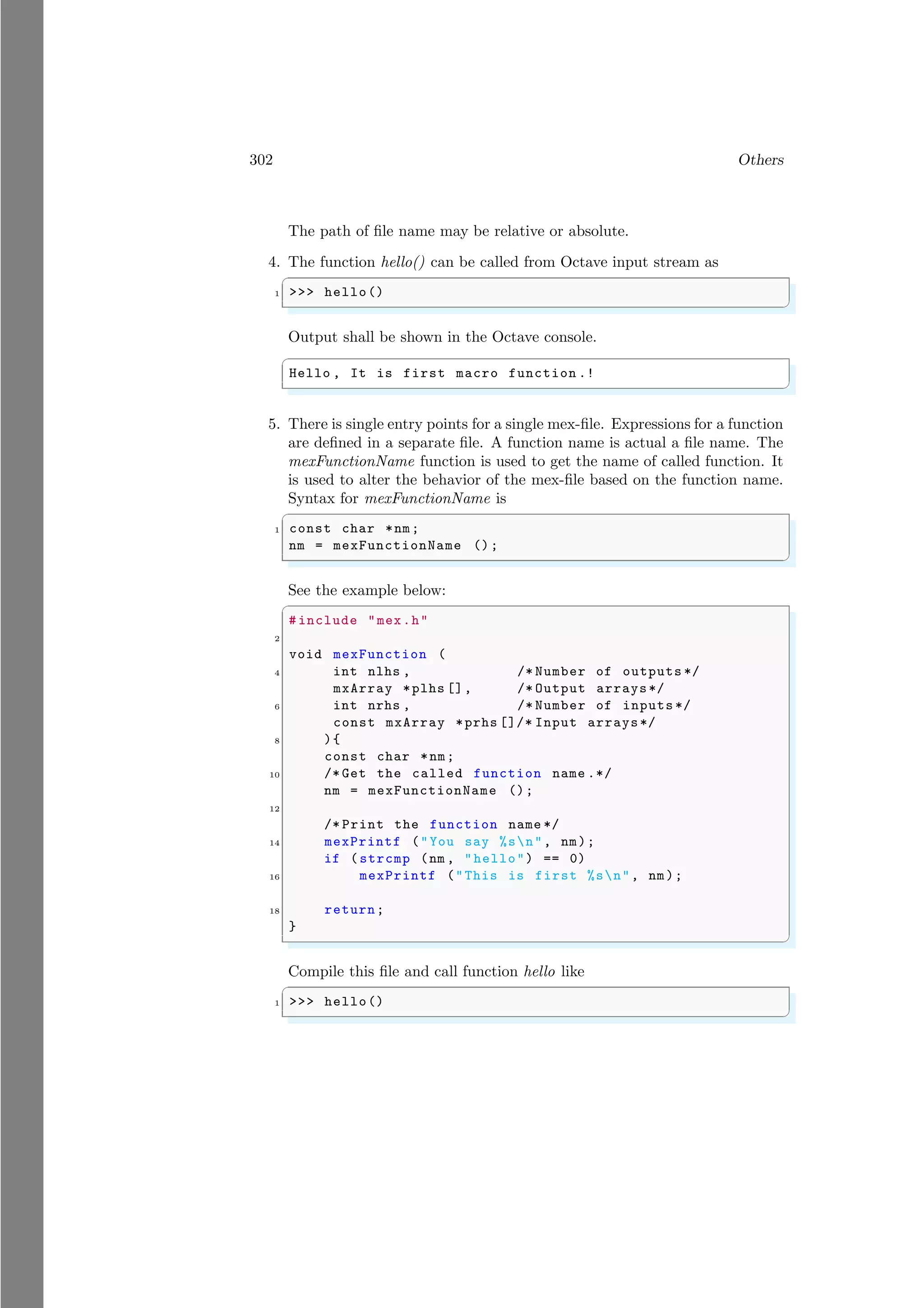Click code line 'const char *nm;' in syntax box
This screenshot has width=924, height=1308.
[x=354, y=529]
